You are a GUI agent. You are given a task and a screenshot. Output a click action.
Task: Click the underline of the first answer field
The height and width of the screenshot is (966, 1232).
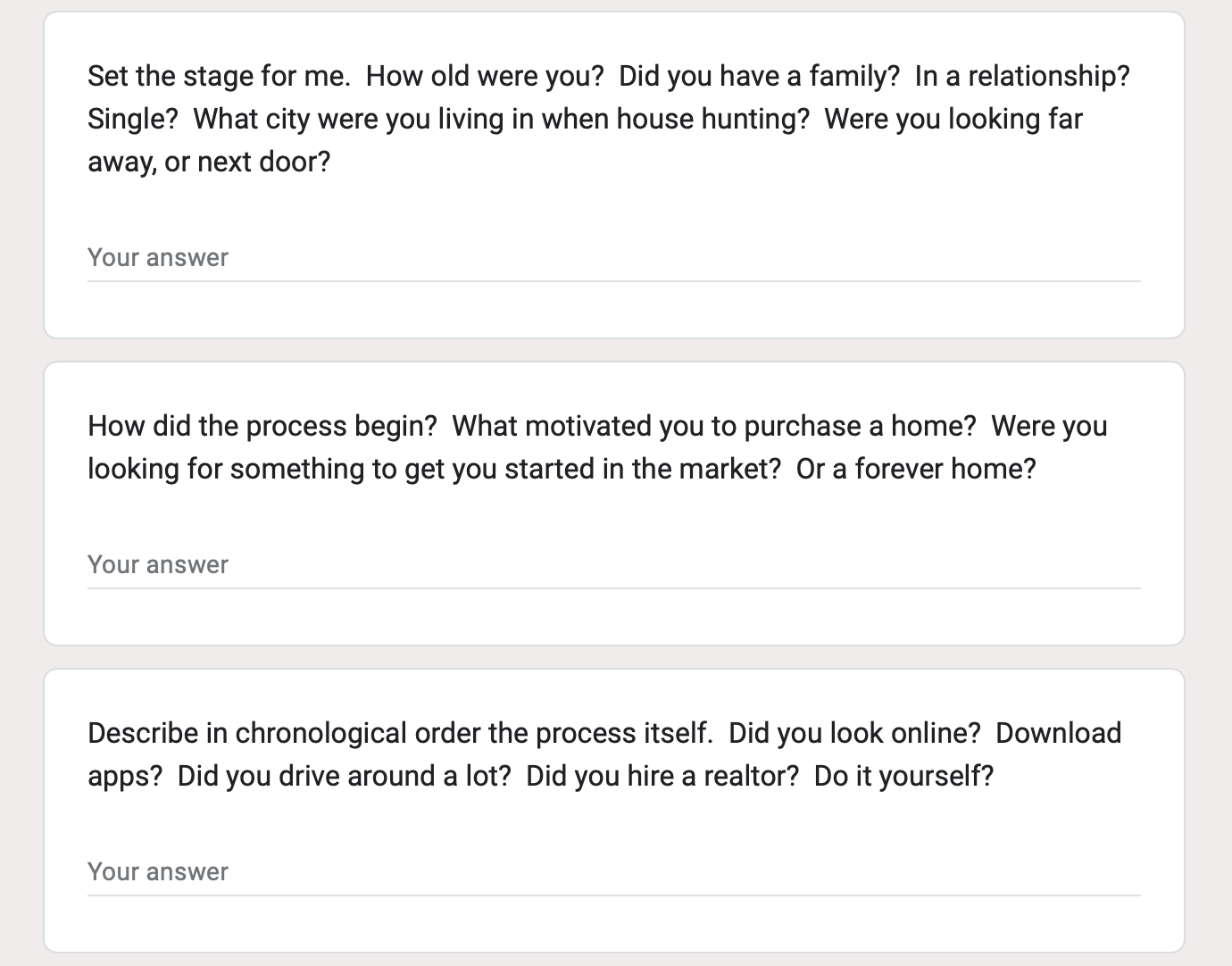[x=613, y=281]
